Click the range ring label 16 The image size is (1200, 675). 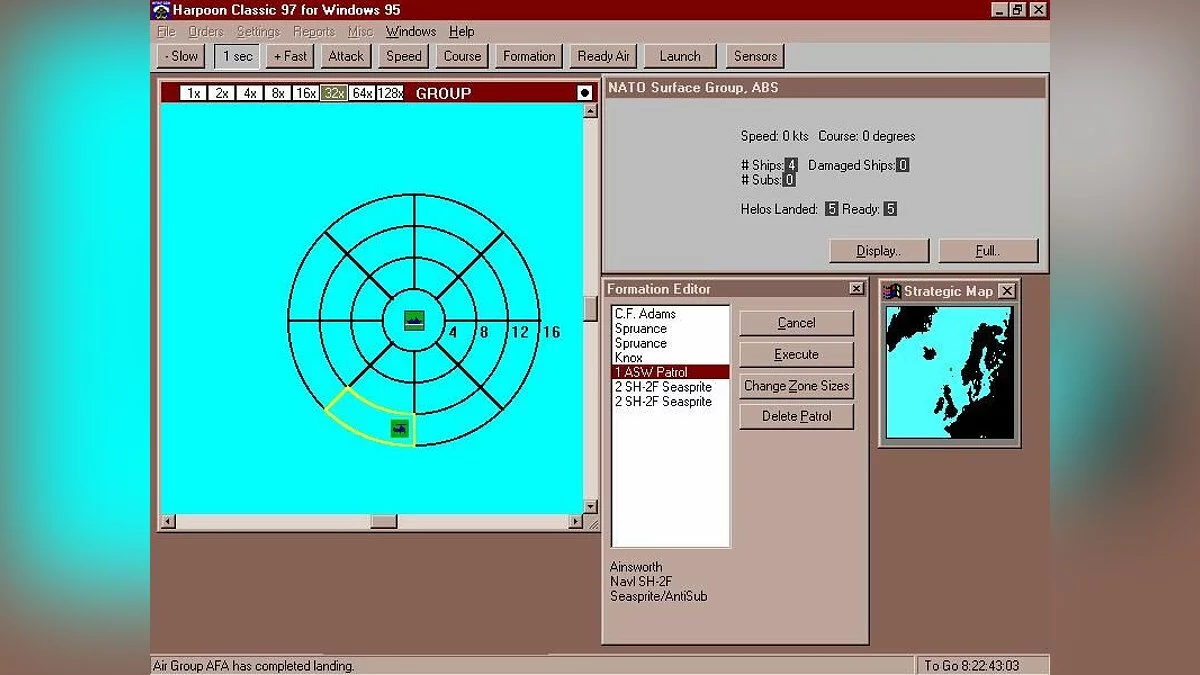[551, 331]
